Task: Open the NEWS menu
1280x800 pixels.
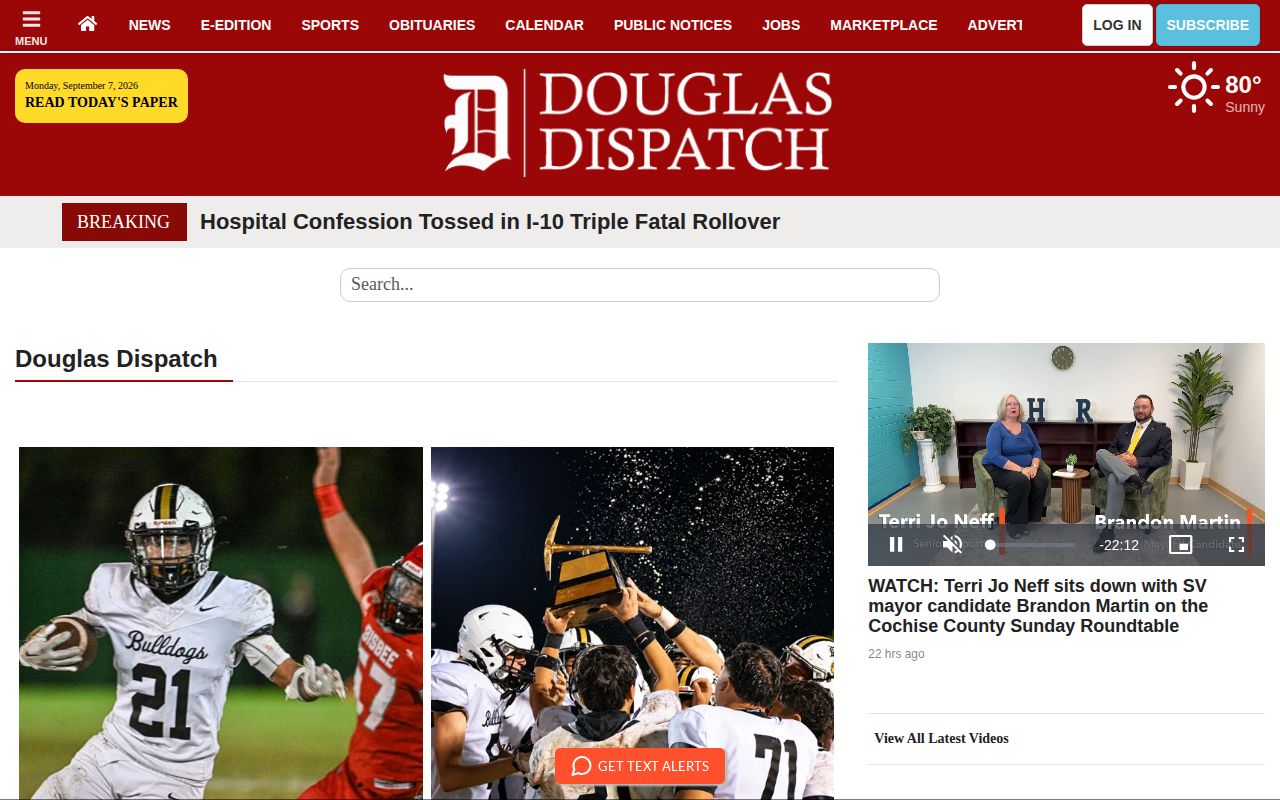Action: coord(150,25)
